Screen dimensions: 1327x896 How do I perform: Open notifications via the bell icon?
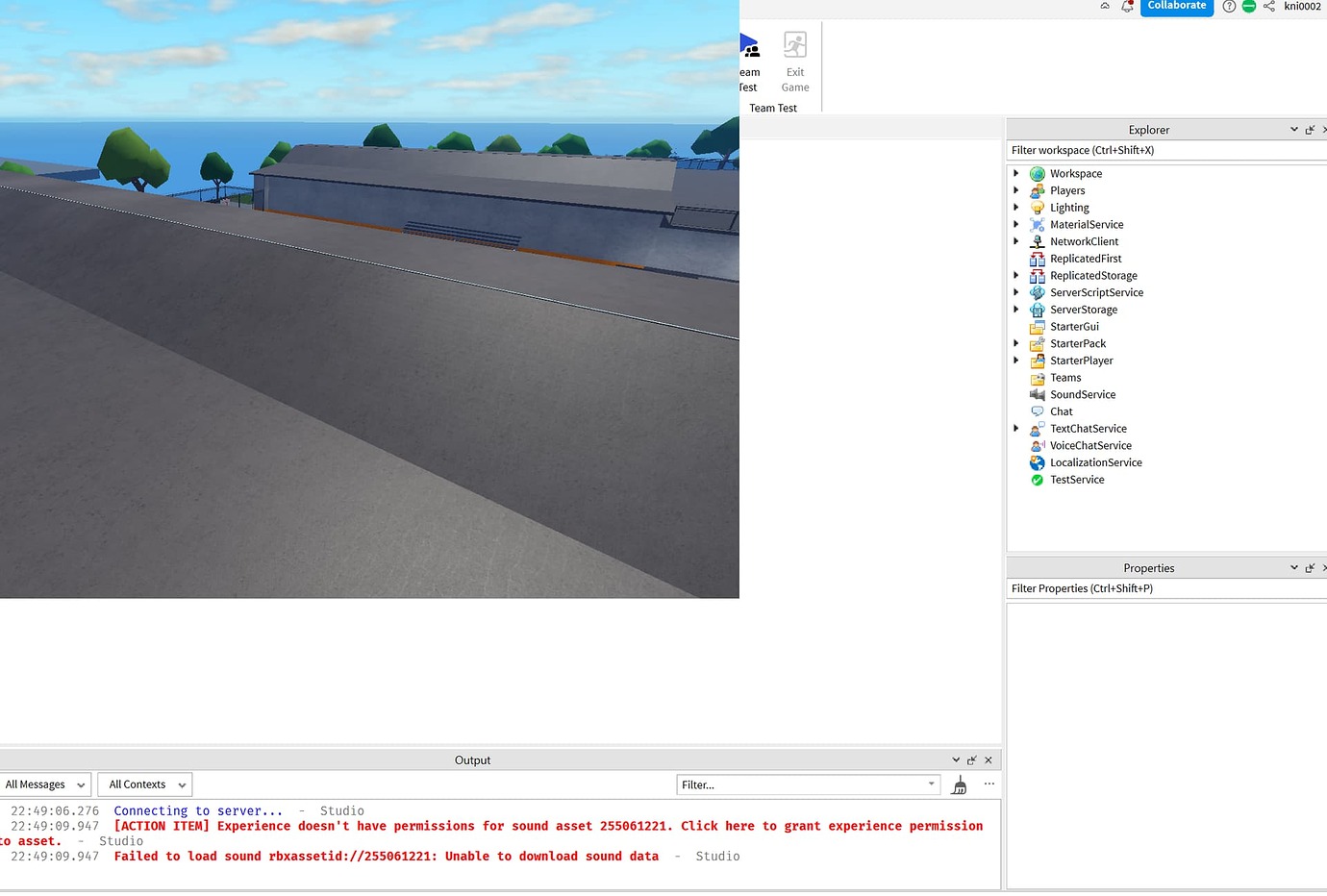pyautogui.click(x=1127, y=7)
